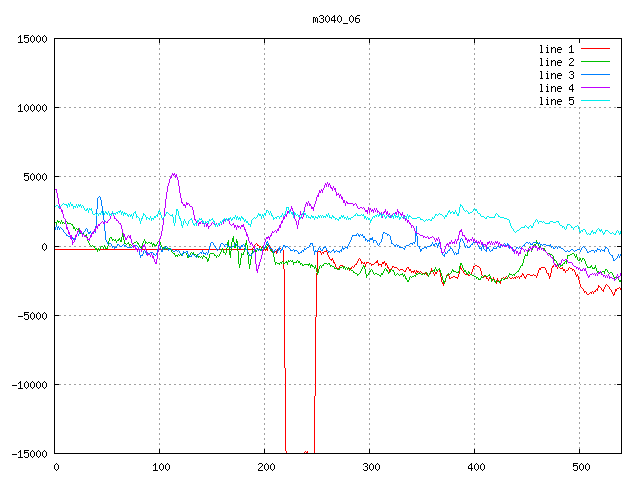Click the green line 2 legend sample
The image size is (640, 480).
pos(595,62)
